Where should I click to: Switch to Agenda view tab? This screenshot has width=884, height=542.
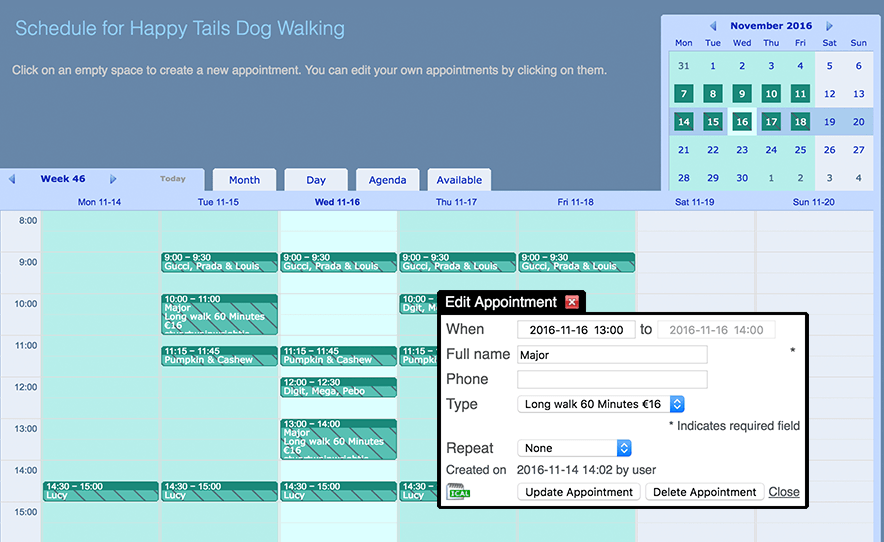387,180
